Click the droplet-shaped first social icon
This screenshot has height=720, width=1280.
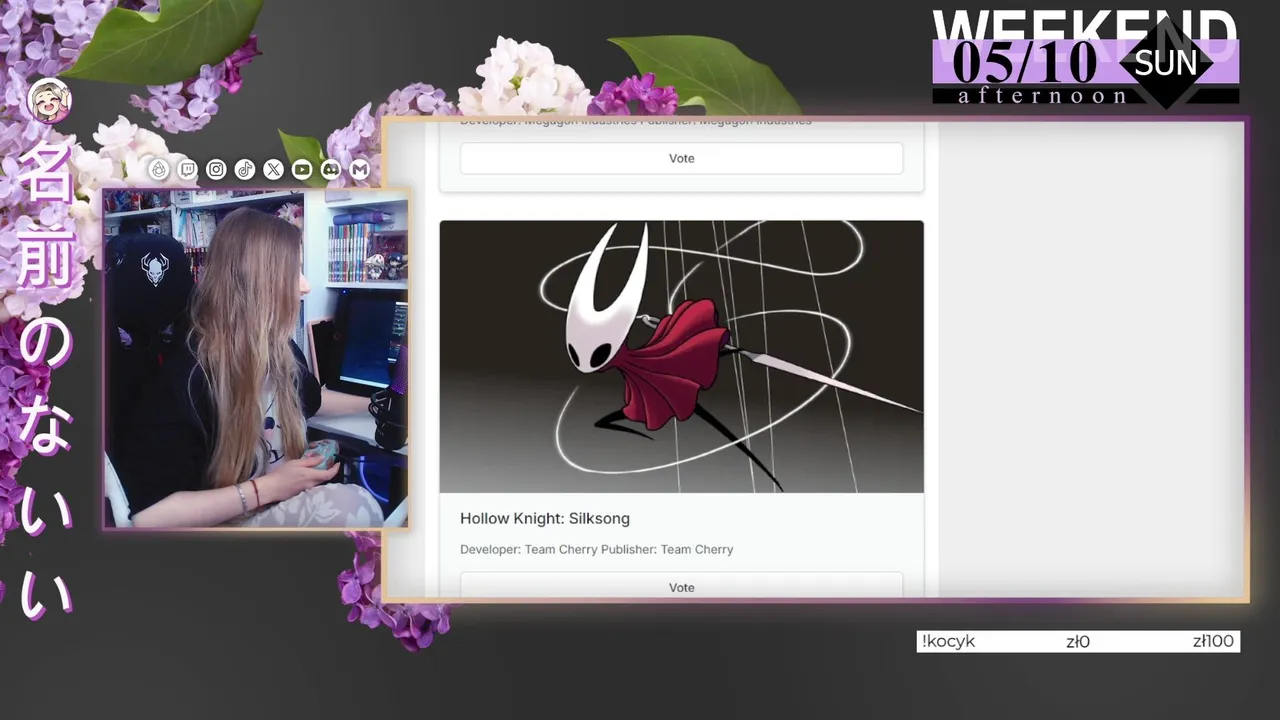158,170
